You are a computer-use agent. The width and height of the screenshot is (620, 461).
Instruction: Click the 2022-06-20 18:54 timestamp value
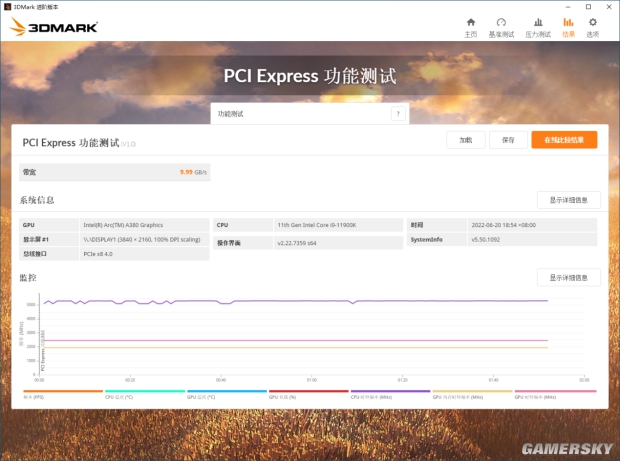[503, 225]
